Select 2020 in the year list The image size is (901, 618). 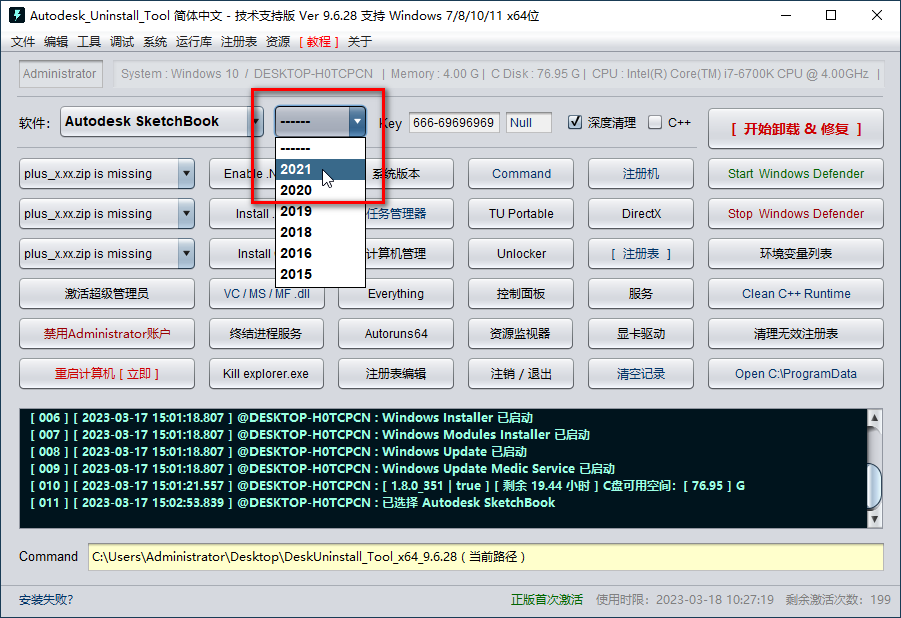click(320, 190)
